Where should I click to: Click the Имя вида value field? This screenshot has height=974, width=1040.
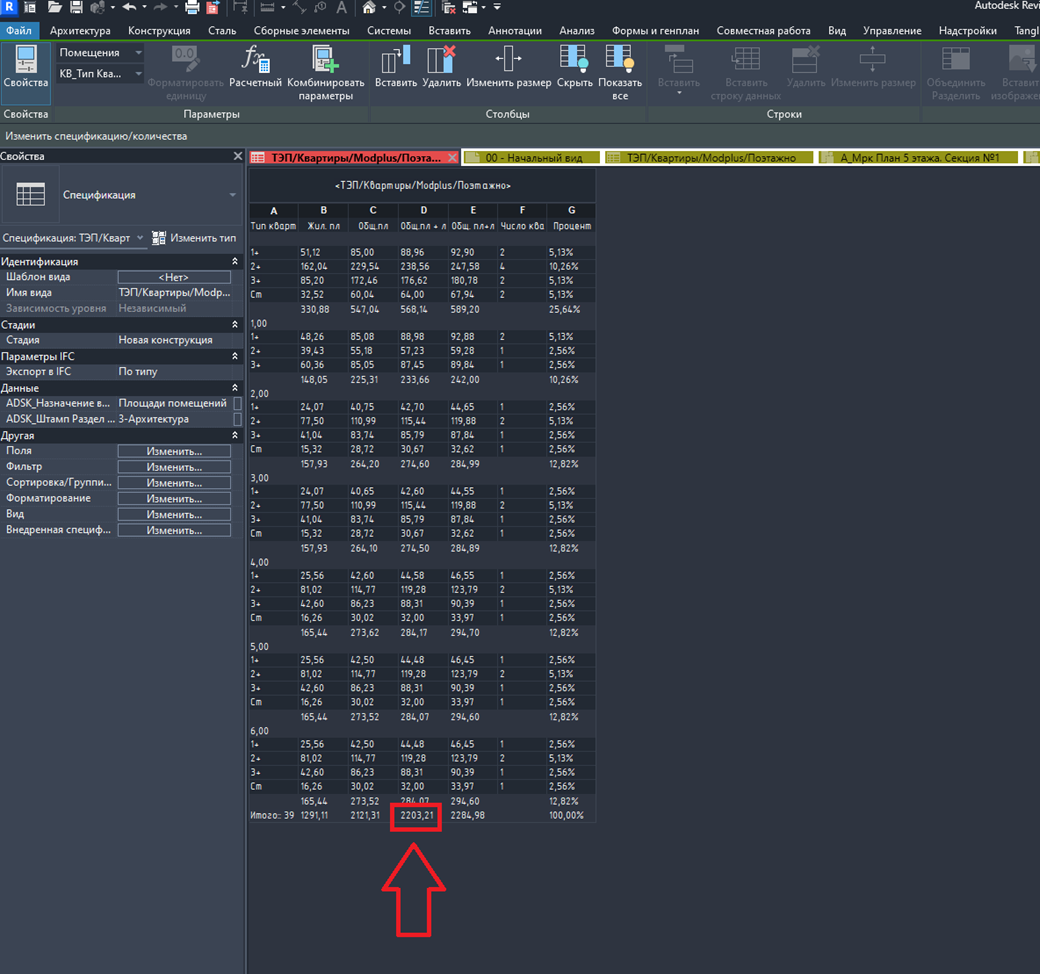[x=174, y=293]
